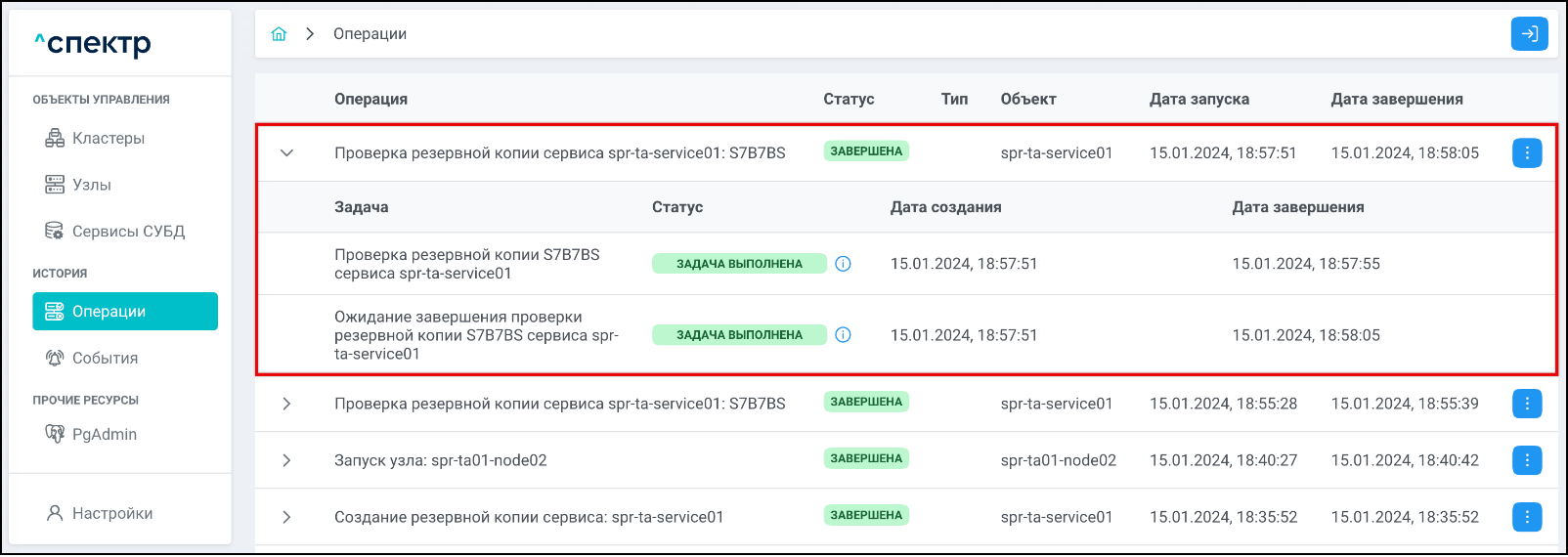The height and width of the screenshot is (557, 1568).
Task: Expand the 18:55:28 backup check operation row
Action: click(286, 404)
